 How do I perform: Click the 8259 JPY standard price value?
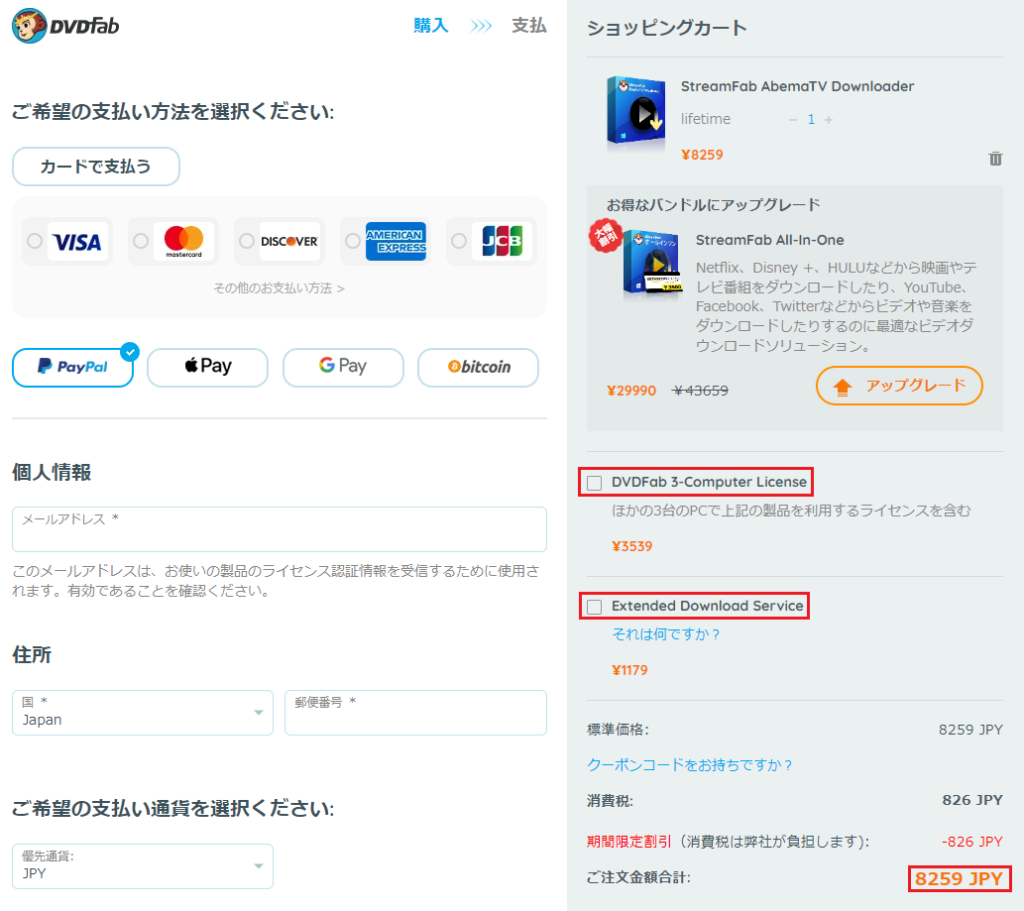pos(970,729)
